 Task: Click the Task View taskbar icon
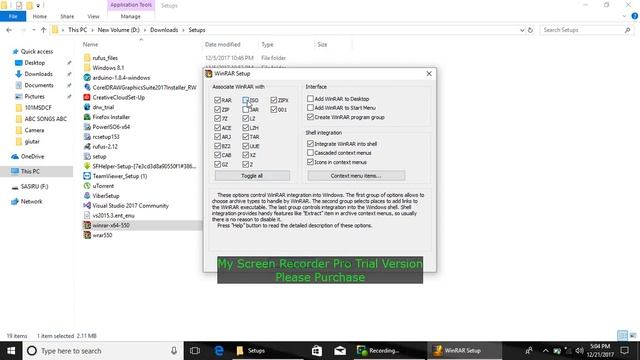pyautogui.click(x=195, y=351)
